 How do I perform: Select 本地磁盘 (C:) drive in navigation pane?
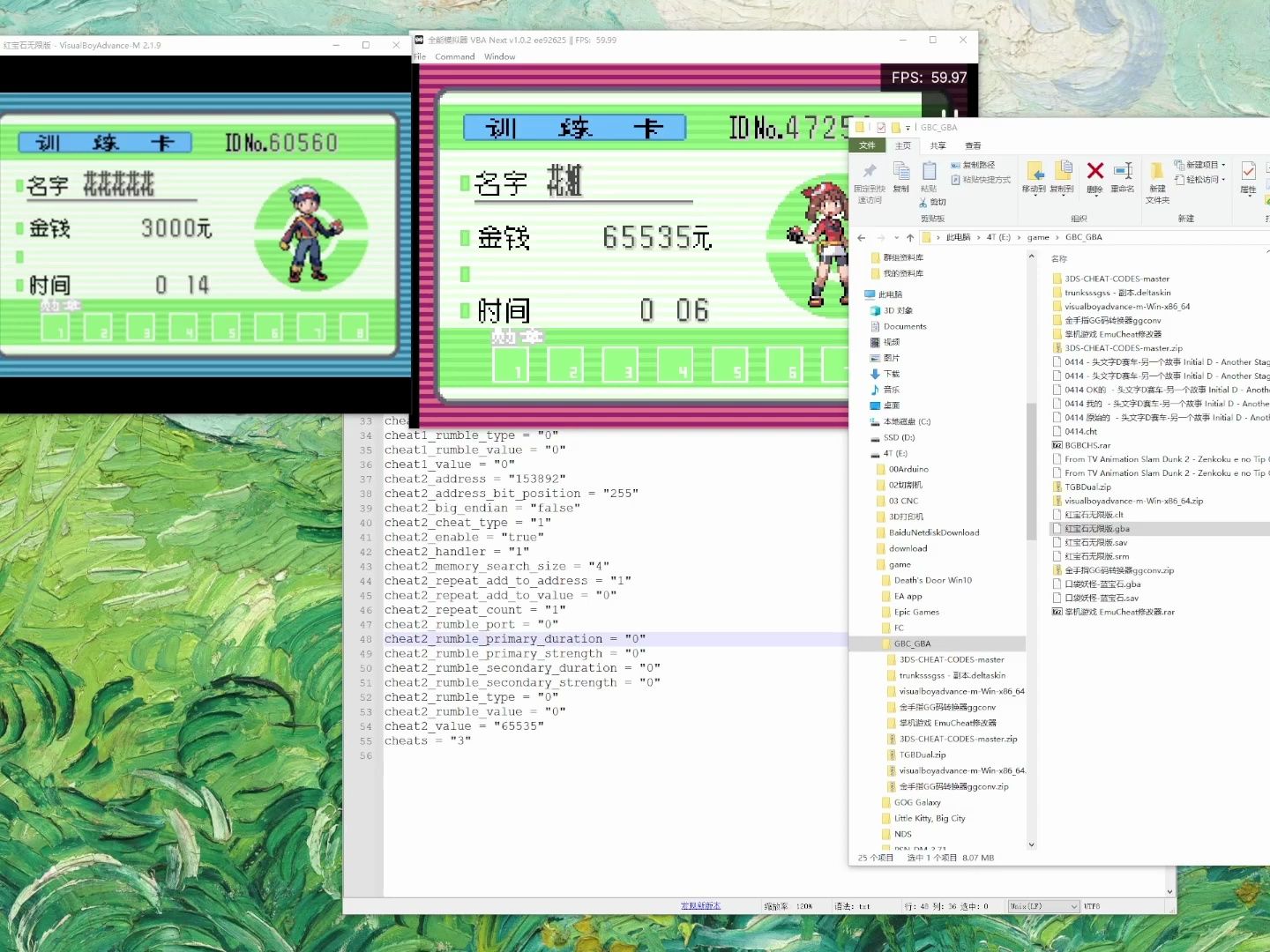click(900, 421)
